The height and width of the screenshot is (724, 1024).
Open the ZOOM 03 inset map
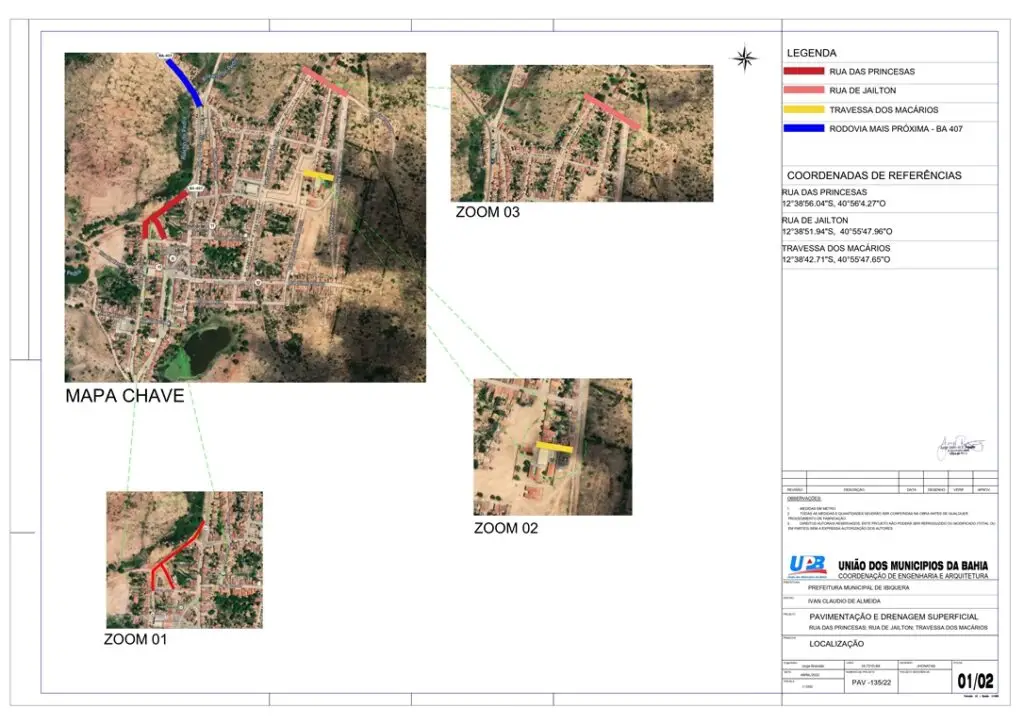581,134
